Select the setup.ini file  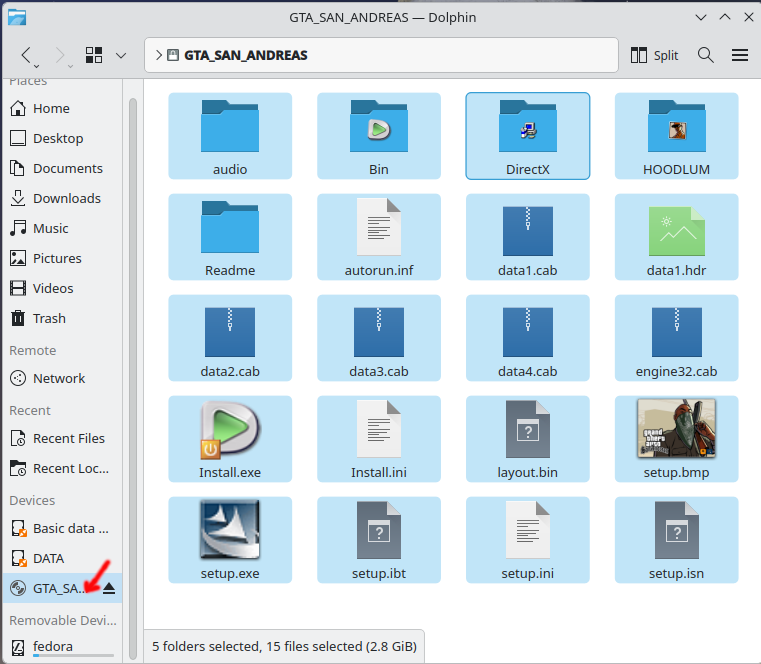(528, 540)
